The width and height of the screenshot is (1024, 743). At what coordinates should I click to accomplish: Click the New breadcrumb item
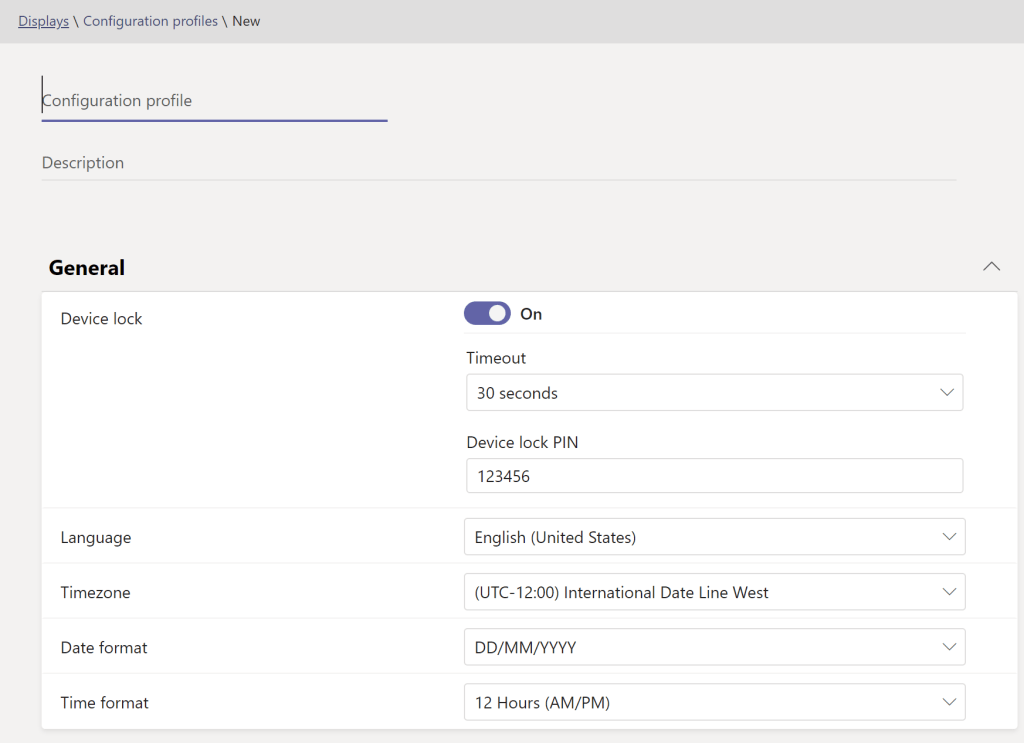[x=246, y=21]
